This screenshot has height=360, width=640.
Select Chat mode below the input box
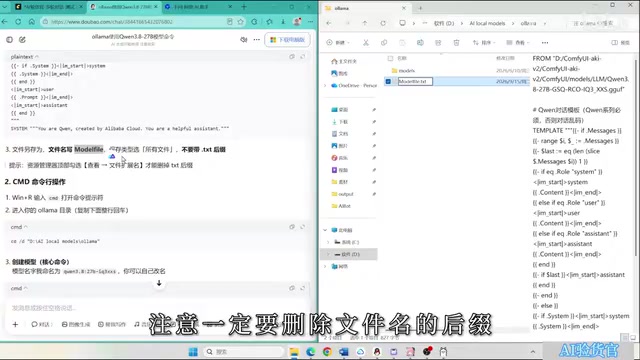(x=42, y=324)
